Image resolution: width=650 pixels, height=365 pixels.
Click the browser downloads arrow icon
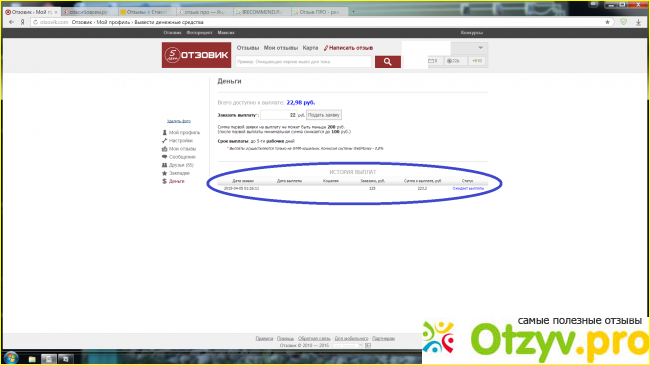point(638,22)
